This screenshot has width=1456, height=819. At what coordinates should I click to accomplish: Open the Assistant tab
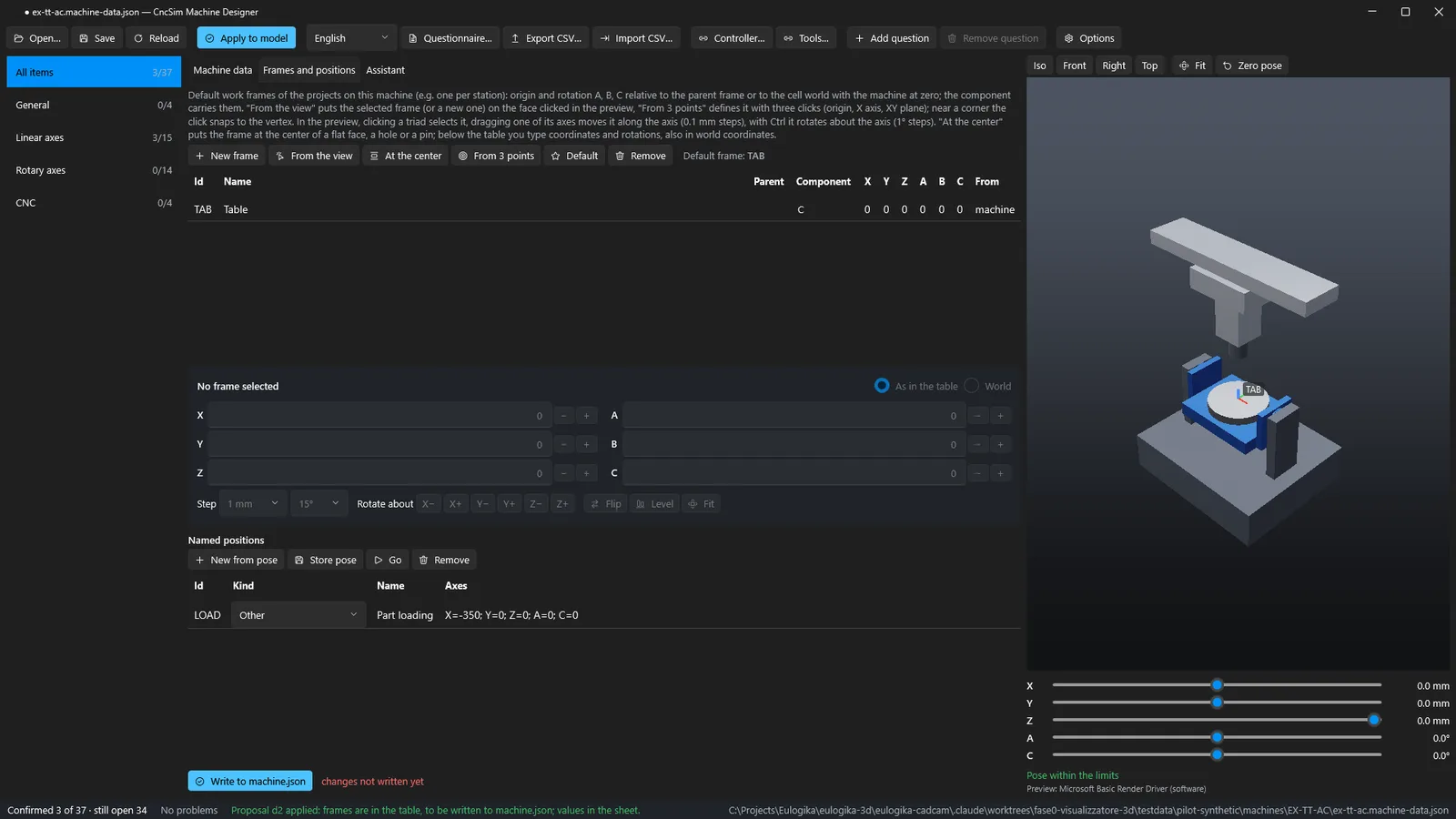point(385,70)
